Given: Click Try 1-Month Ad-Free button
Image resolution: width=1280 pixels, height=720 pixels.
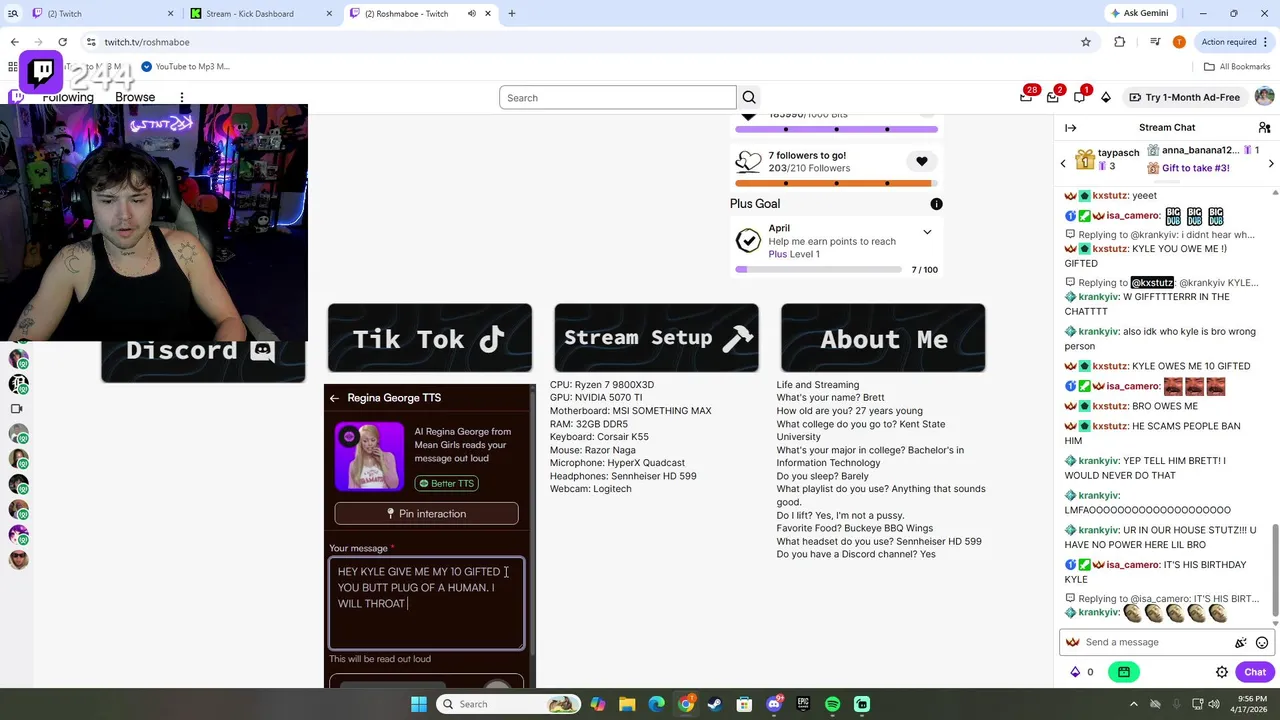Looking at the screenshot, I should click(x=1184, y=97).
